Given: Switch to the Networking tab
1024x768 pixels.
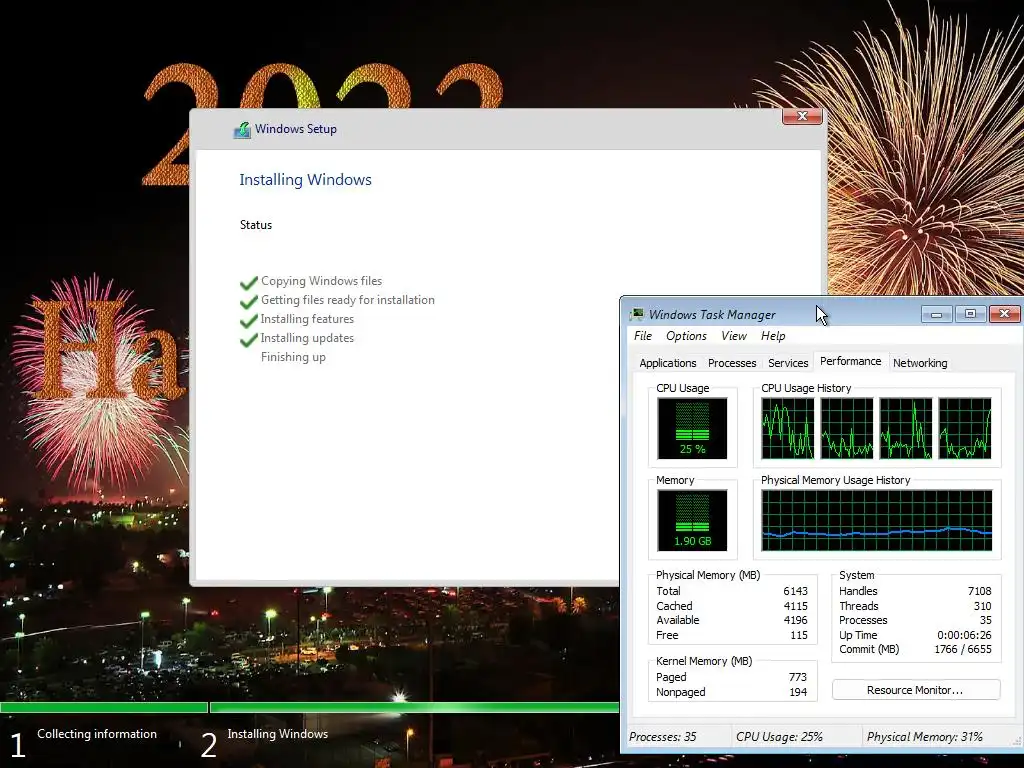Looking at the screenshot, I should coord(920,363).
